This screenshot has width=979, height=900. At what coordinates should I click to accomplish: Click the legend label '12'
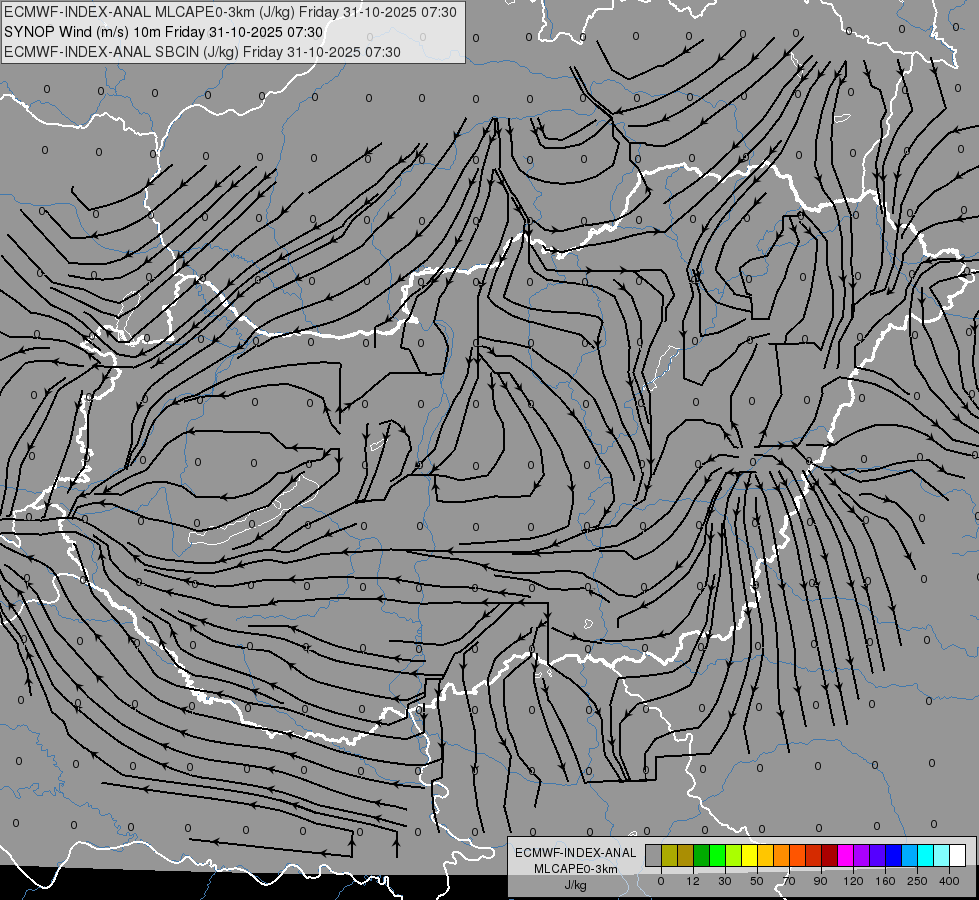(693, 881)
